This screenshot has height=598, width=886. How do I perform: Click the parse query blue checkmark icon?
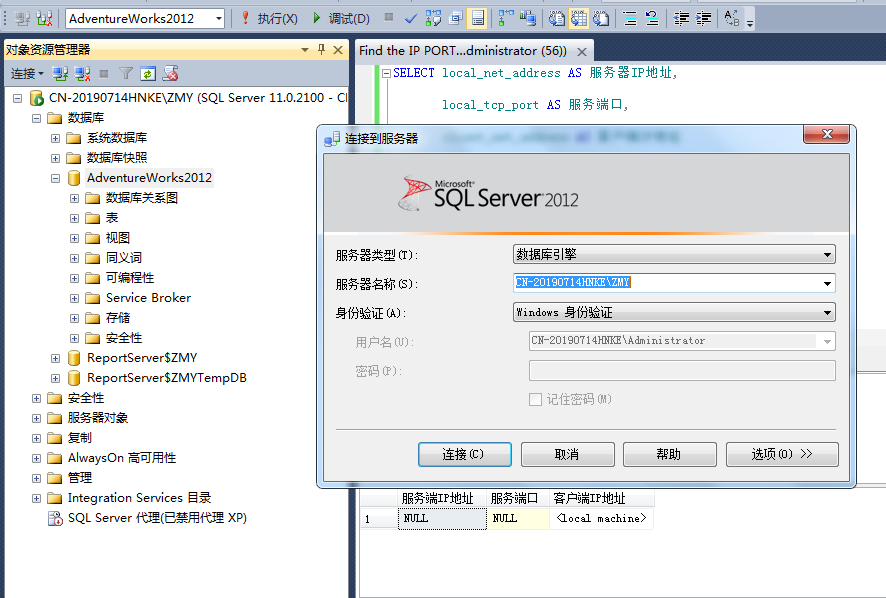pyautogui.click(x=411, y=18)
